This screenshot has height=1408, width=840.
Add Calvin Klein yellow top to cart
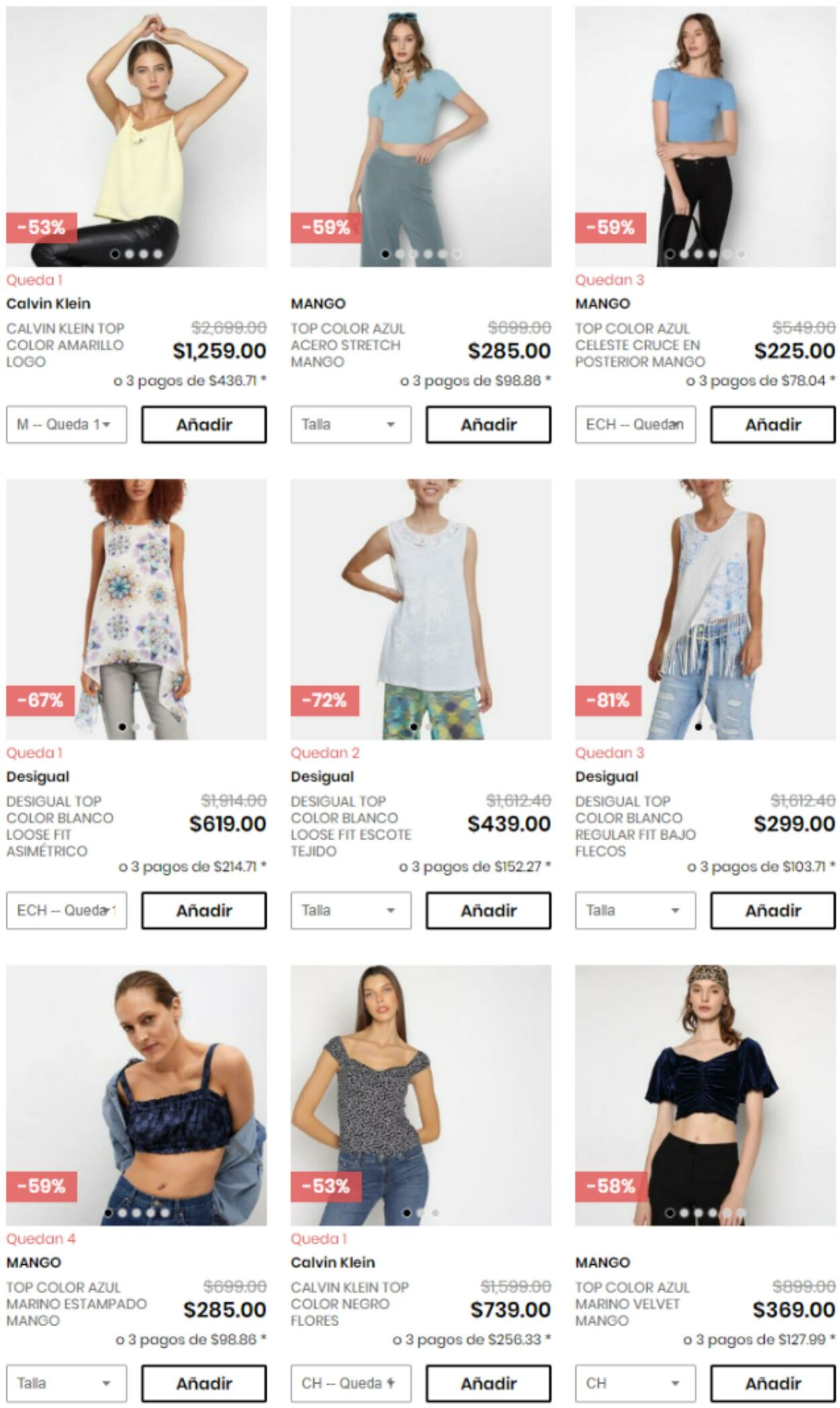pos(204,424)
